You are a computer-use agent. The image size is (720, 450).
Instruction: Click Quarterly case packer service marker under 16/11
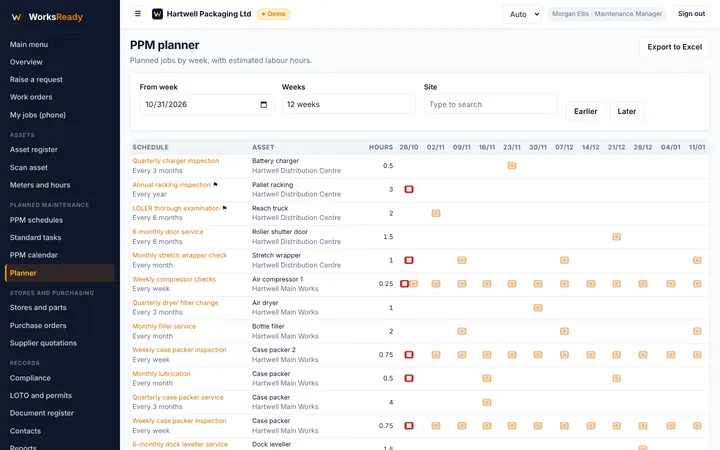(x=487, y=402)
